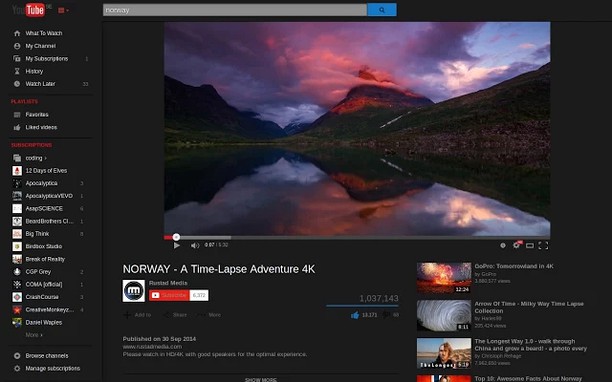The image size is (612, 382).
Task: Click the search field containing norway
Action: [x=235, y=10]
